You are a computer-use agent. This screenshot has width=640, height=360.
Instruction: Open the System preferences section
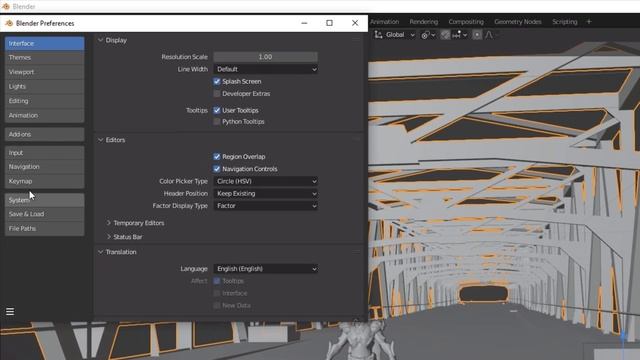[x=44, y=200]
